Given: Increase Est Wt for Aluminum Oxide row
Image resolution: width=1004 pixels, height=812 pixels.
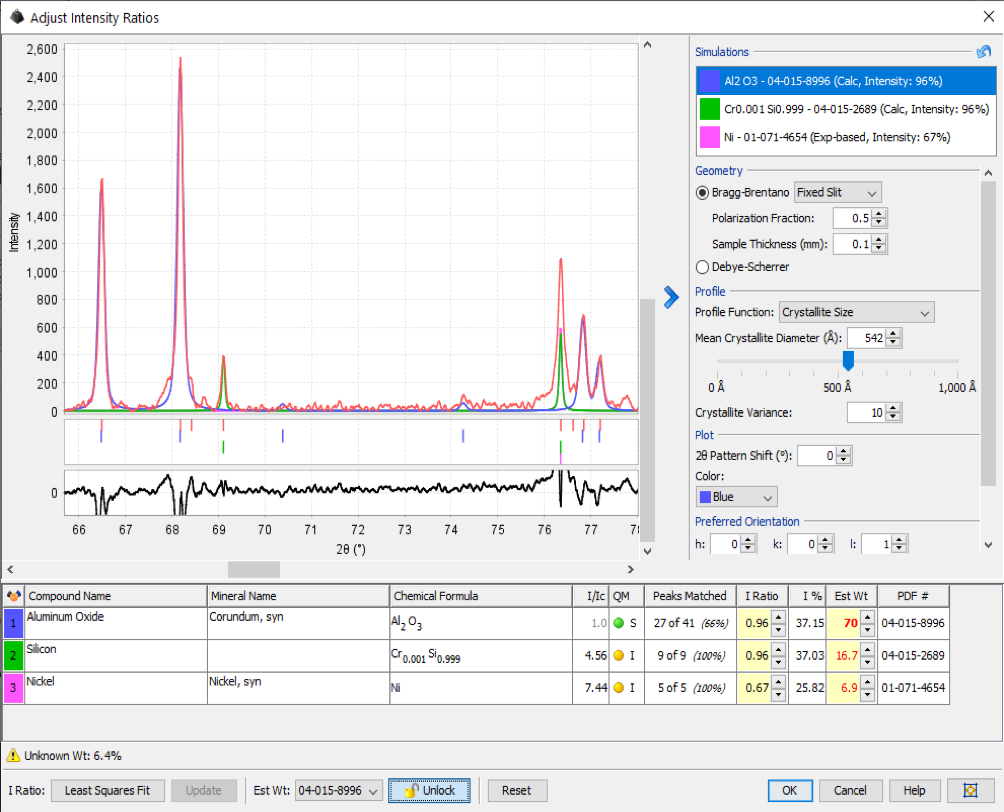Looking at the screenshot, I should (868, 618).
